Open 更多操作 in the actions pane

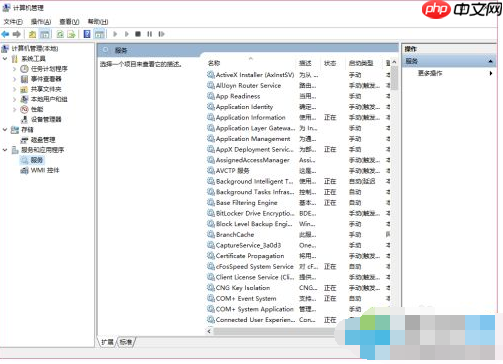430,73
